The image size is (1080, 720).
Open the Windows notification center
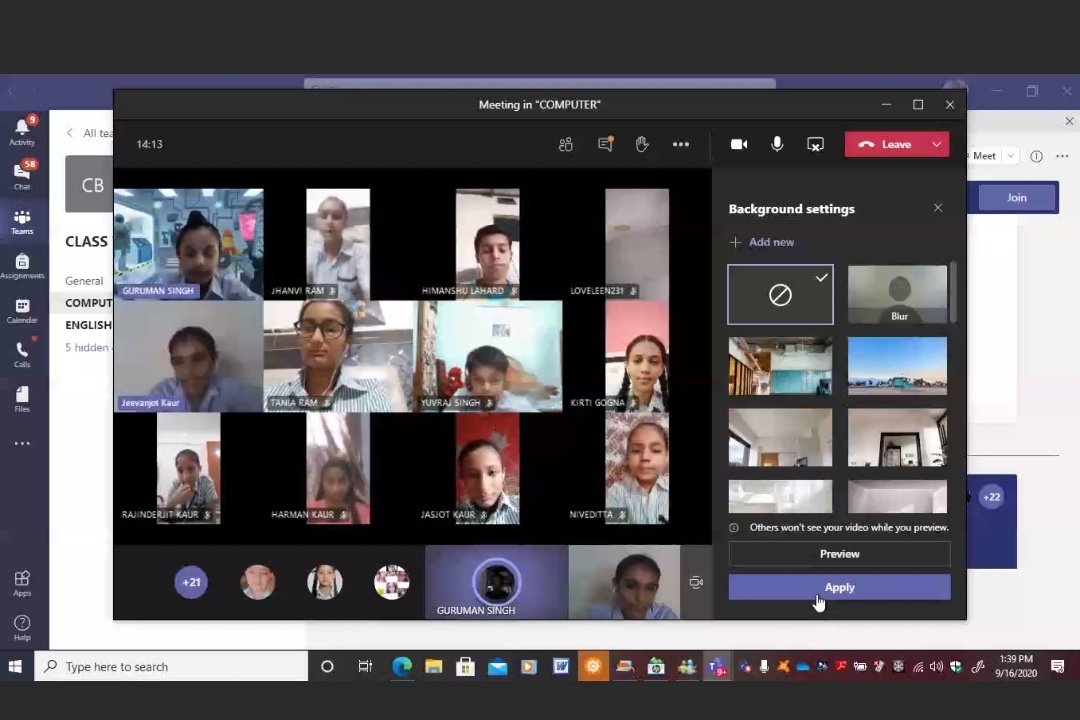(x=1057, y=666)
